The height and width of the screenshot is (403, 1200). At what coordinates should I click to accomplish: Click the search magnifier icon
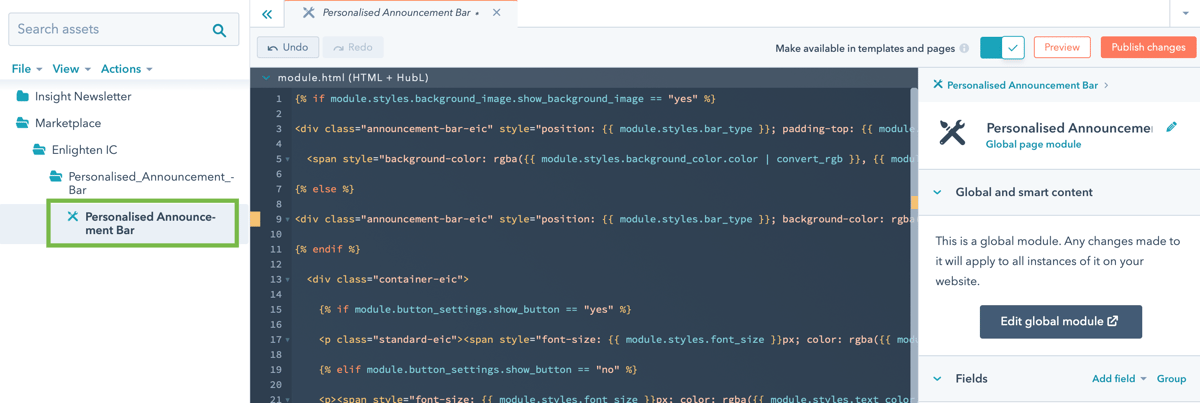(x=219, y=30)
